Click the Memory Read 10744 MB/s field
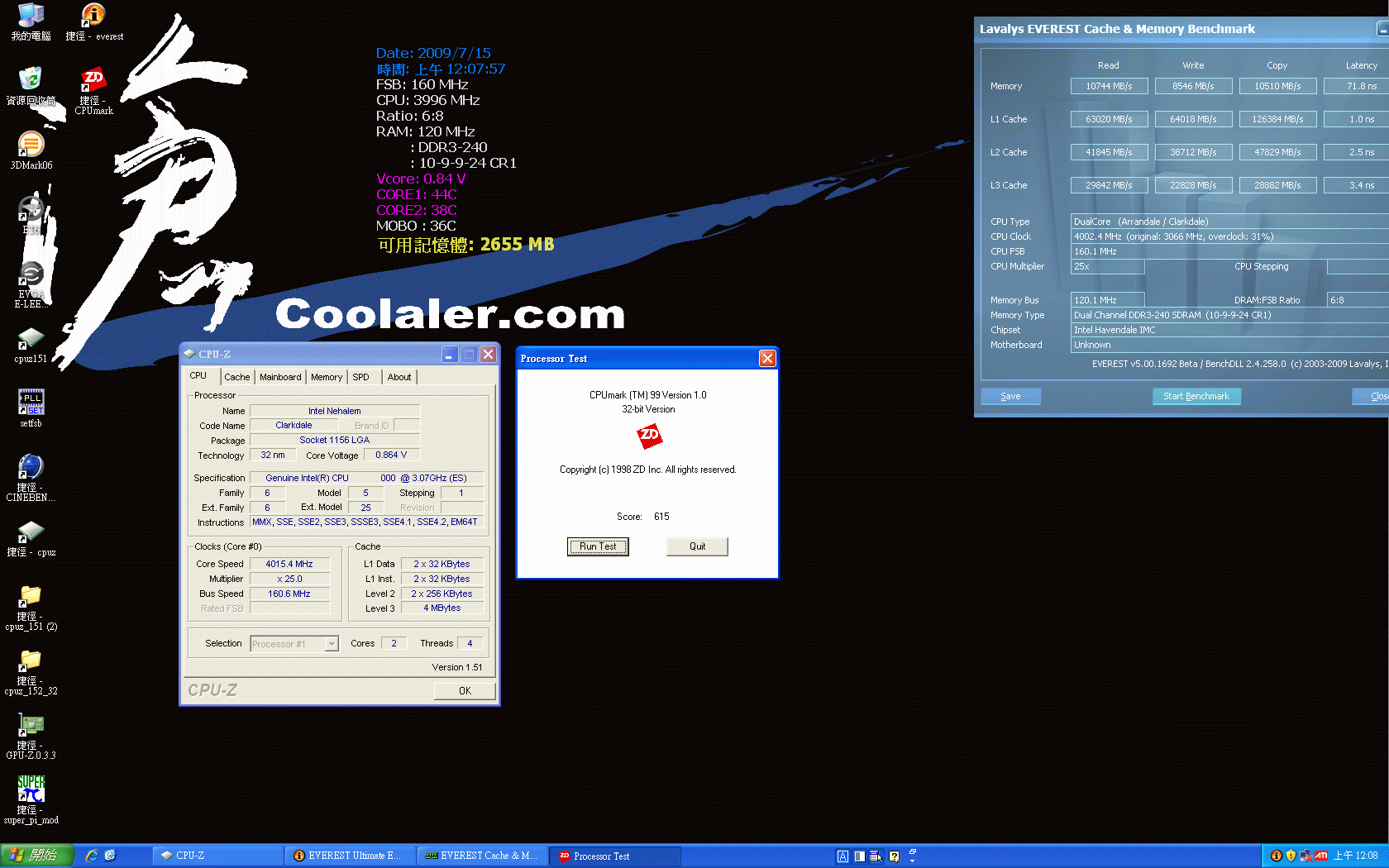 pos(1109,86)
